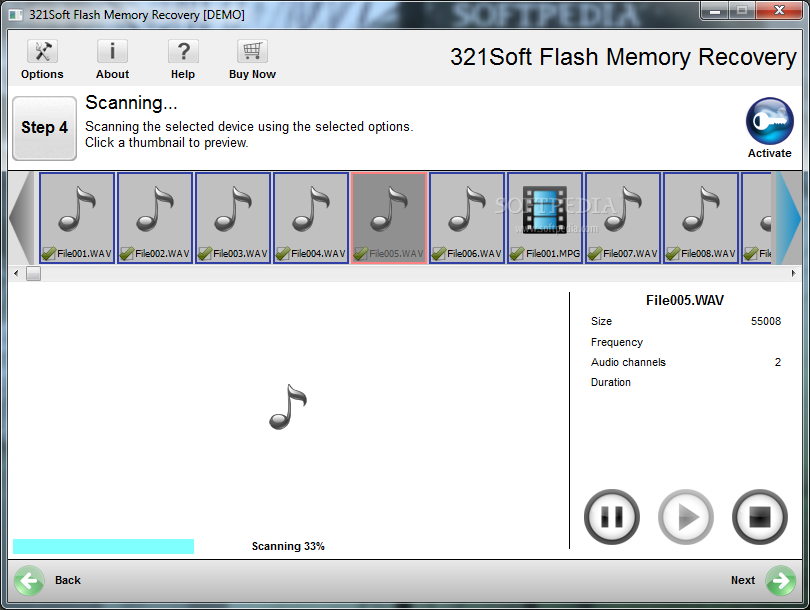Go Back with the green left arrow
810x610 pixels.
pos(29,581)
